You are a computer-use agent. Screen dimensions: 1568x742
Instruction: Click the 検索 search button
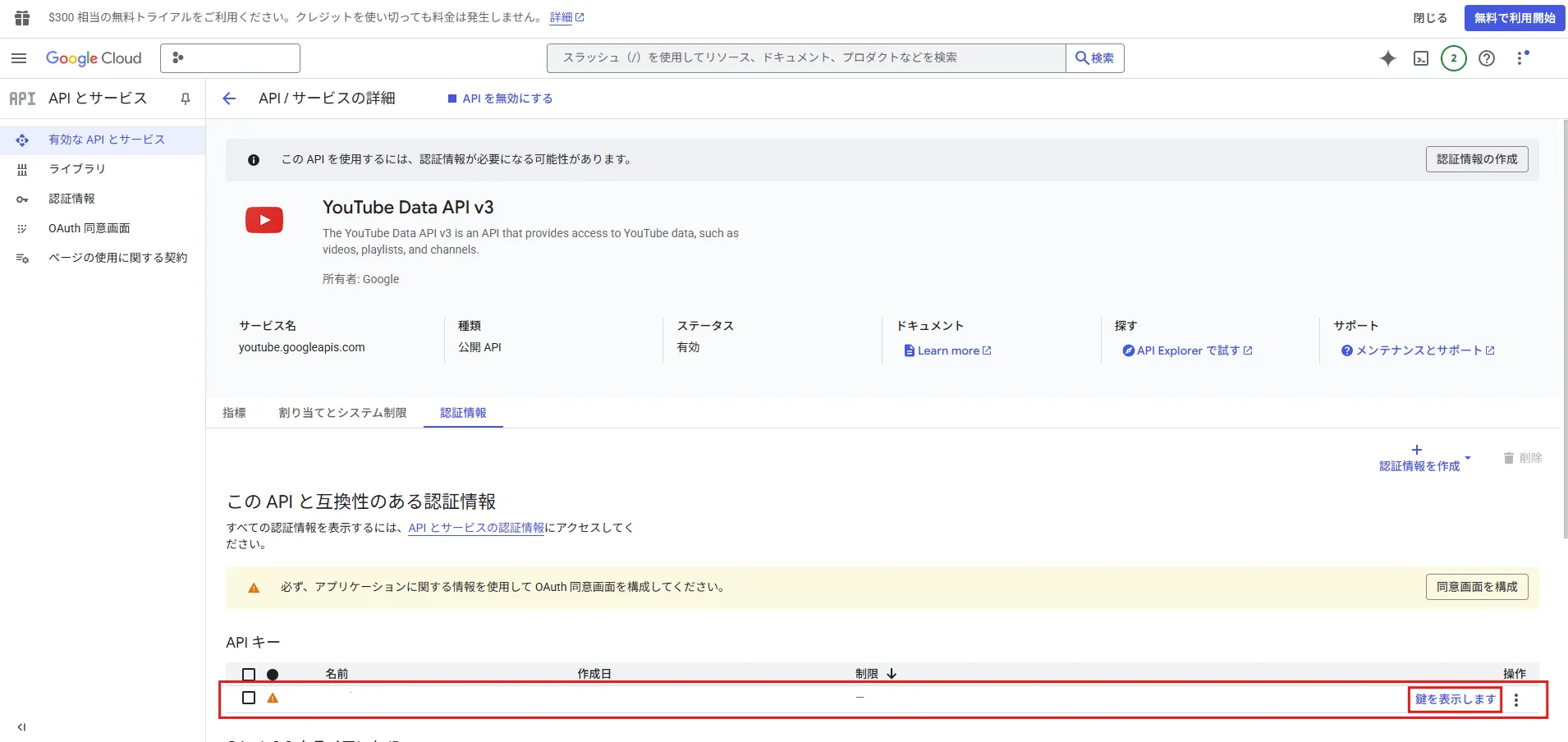tap(1095, 58)
